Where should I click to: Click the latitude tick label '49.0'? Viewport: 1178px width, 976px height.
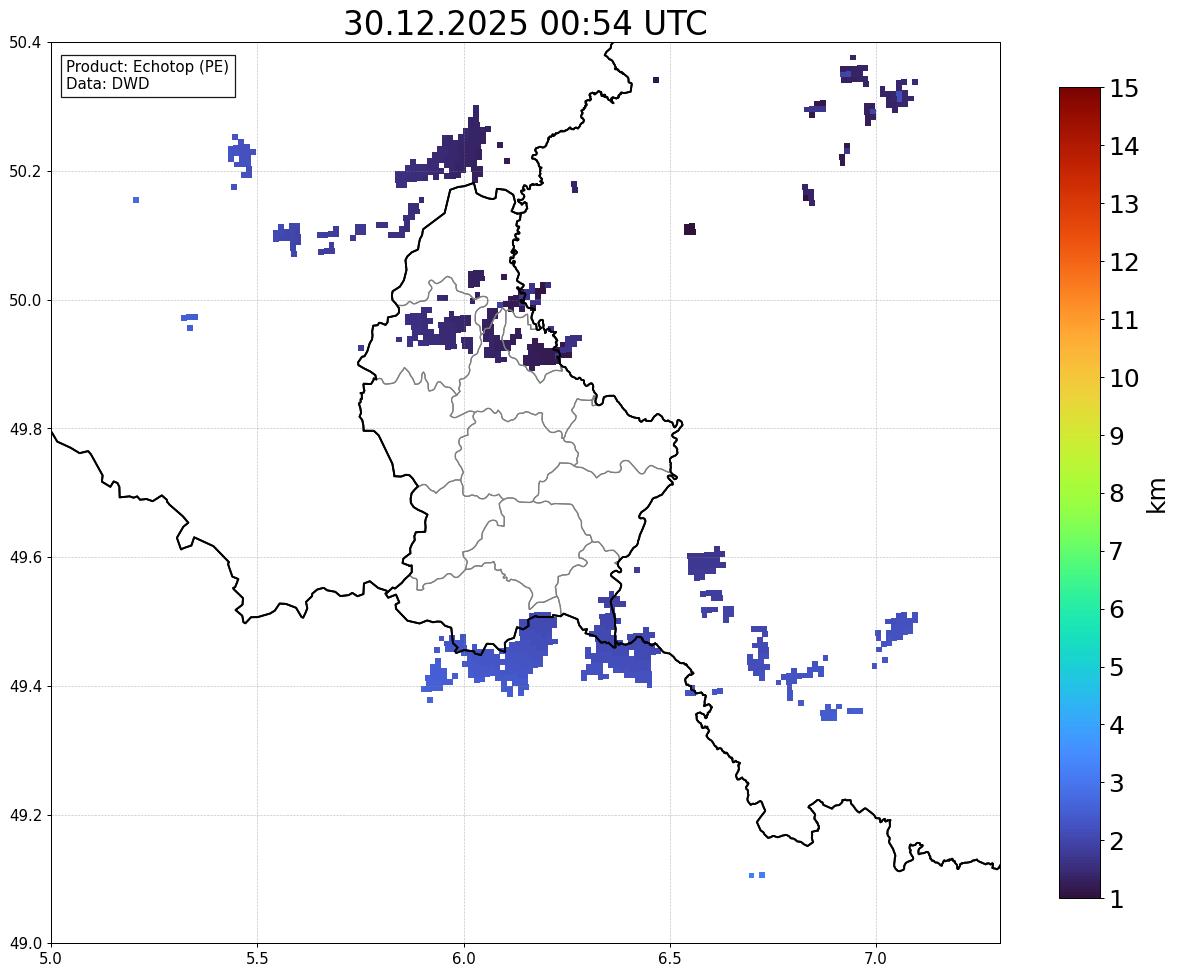tap(24, 944)
